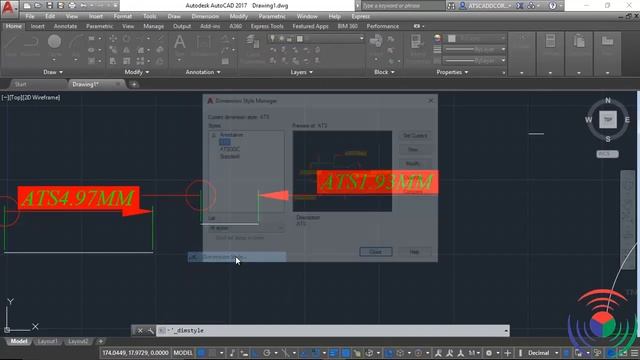Screen dimensions: 640x360
Task: Select the Circle tool
Action: (54, 44)
